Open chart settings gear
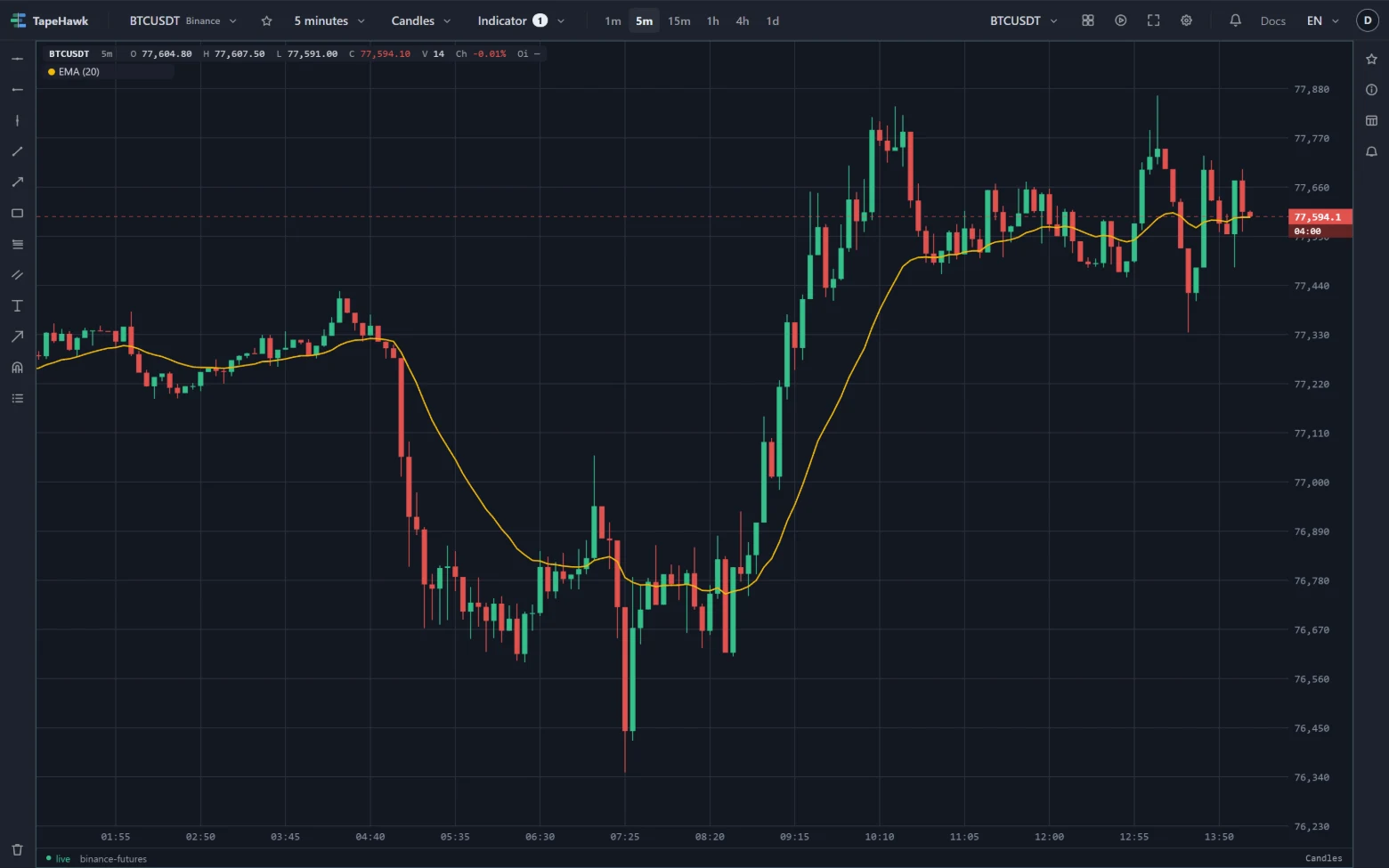The height and width of the screenshot is (868, 1389). [x=1186, y=20]
